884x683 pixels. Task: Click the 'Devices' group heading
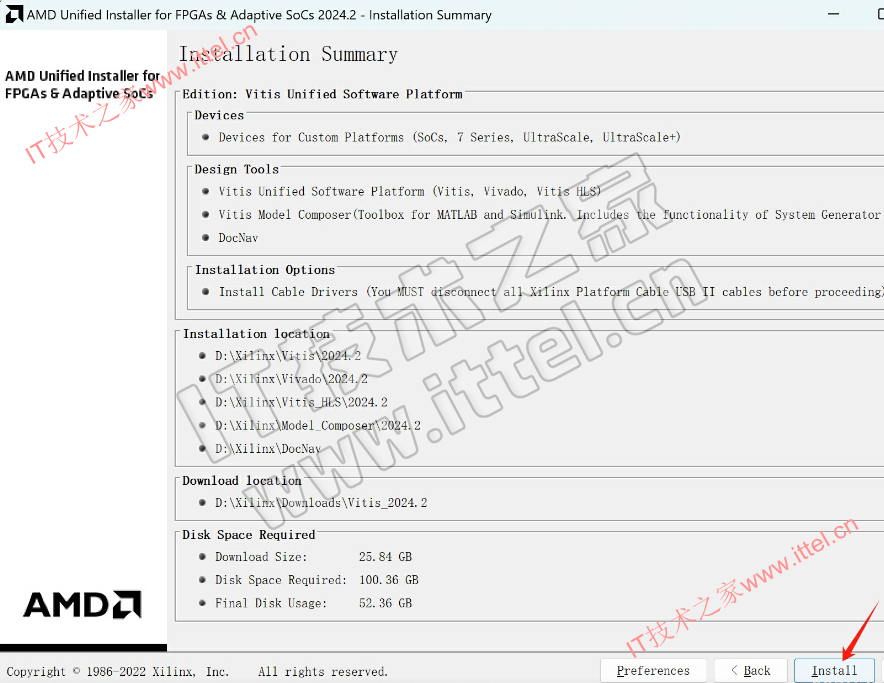(219, 116)
